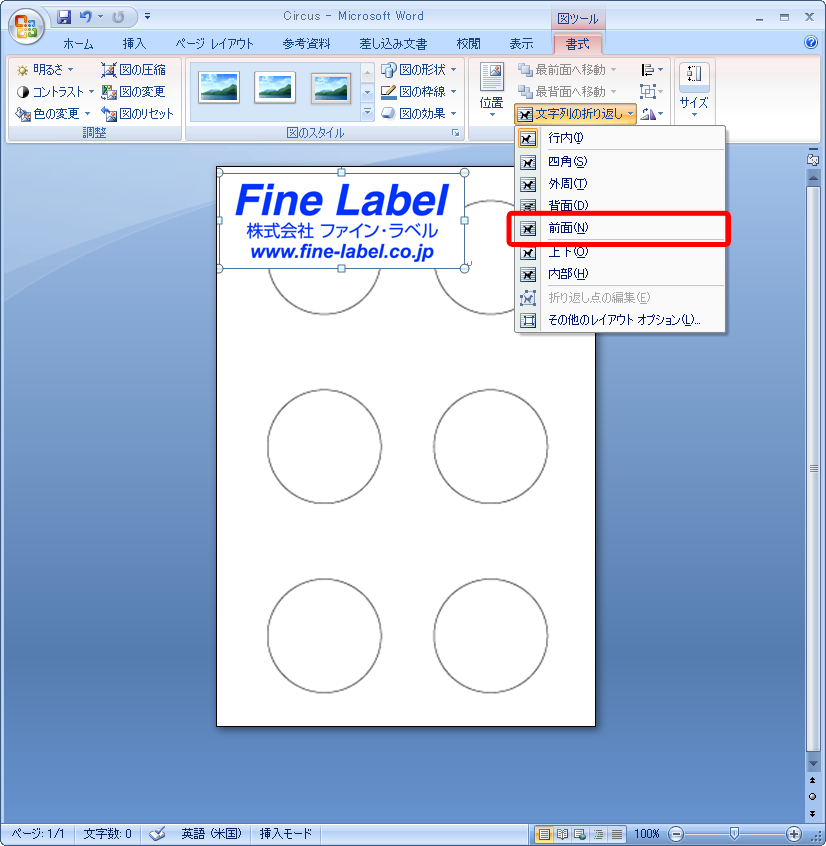Image resolution: width=826 pixels, height=846 pixels.
Task: Open the 校閲 tab
Action: coord(468,44)
